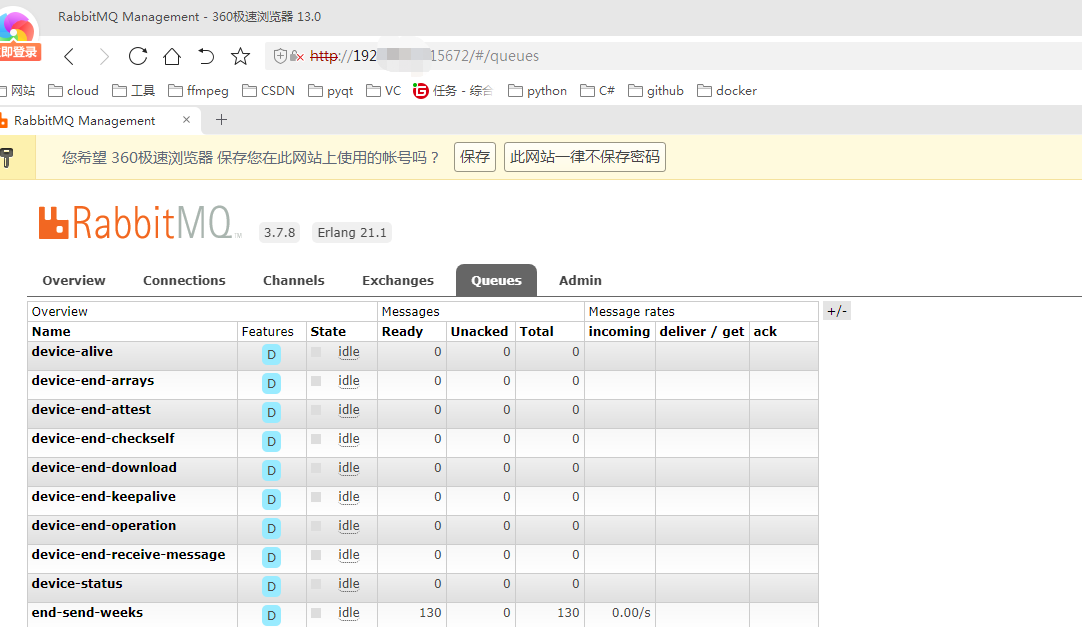1082x627 pixels.
Task: Switch to the Admin tab
Action: coord(580,281)
